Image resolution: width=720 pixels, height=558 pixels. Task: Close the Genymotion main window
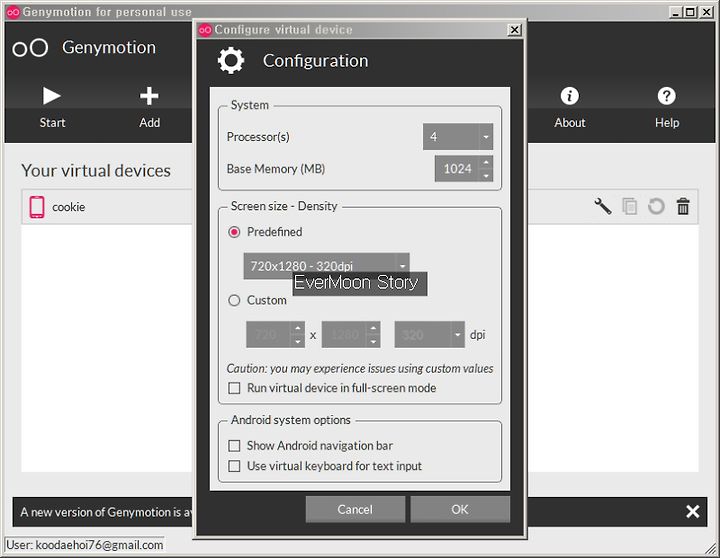[x=707, y=12]
